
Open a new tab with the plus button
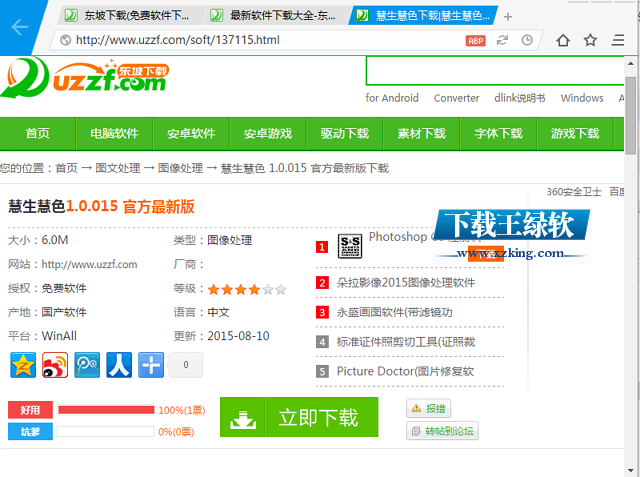pyautogui.click(x=508, y=17)
